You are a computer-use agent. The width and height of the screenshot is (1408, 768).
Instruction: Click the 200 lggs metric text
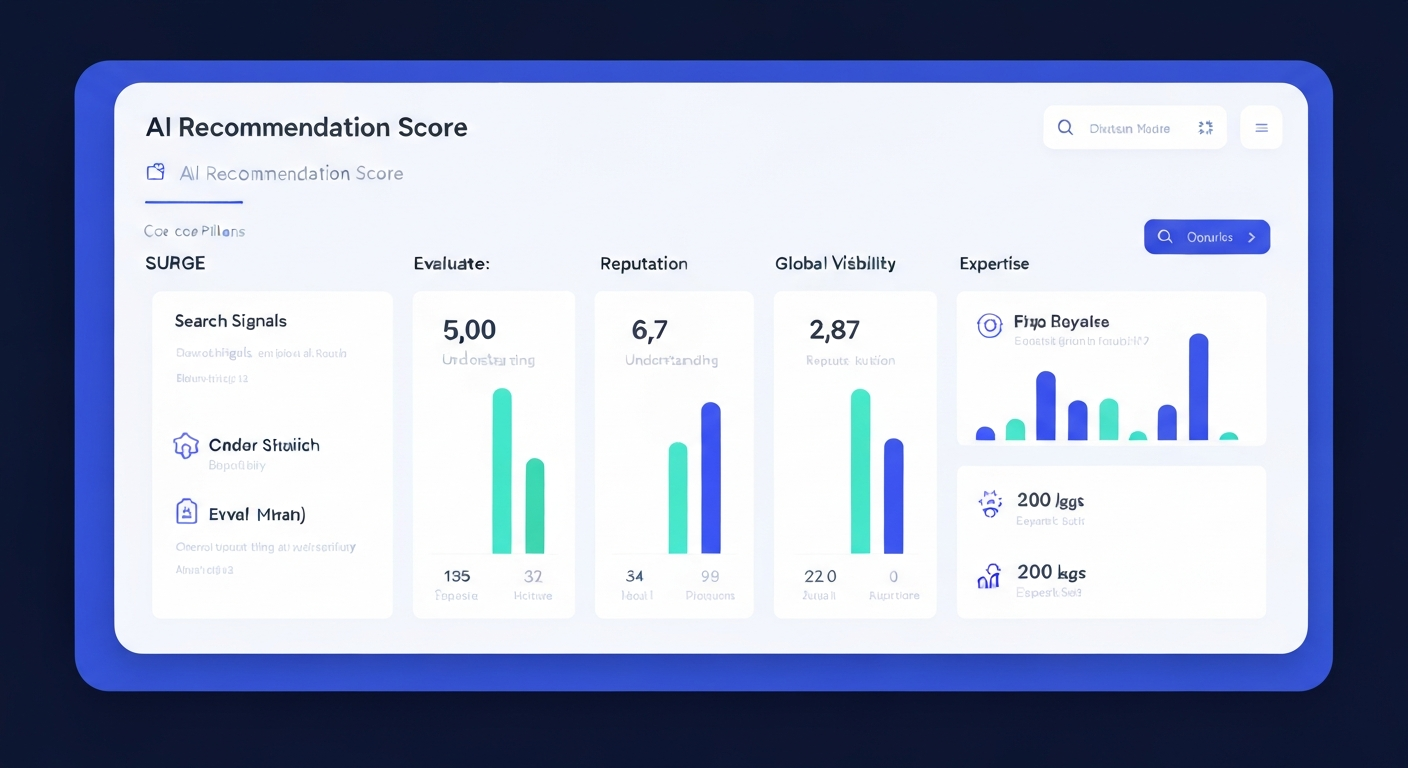1051,500
